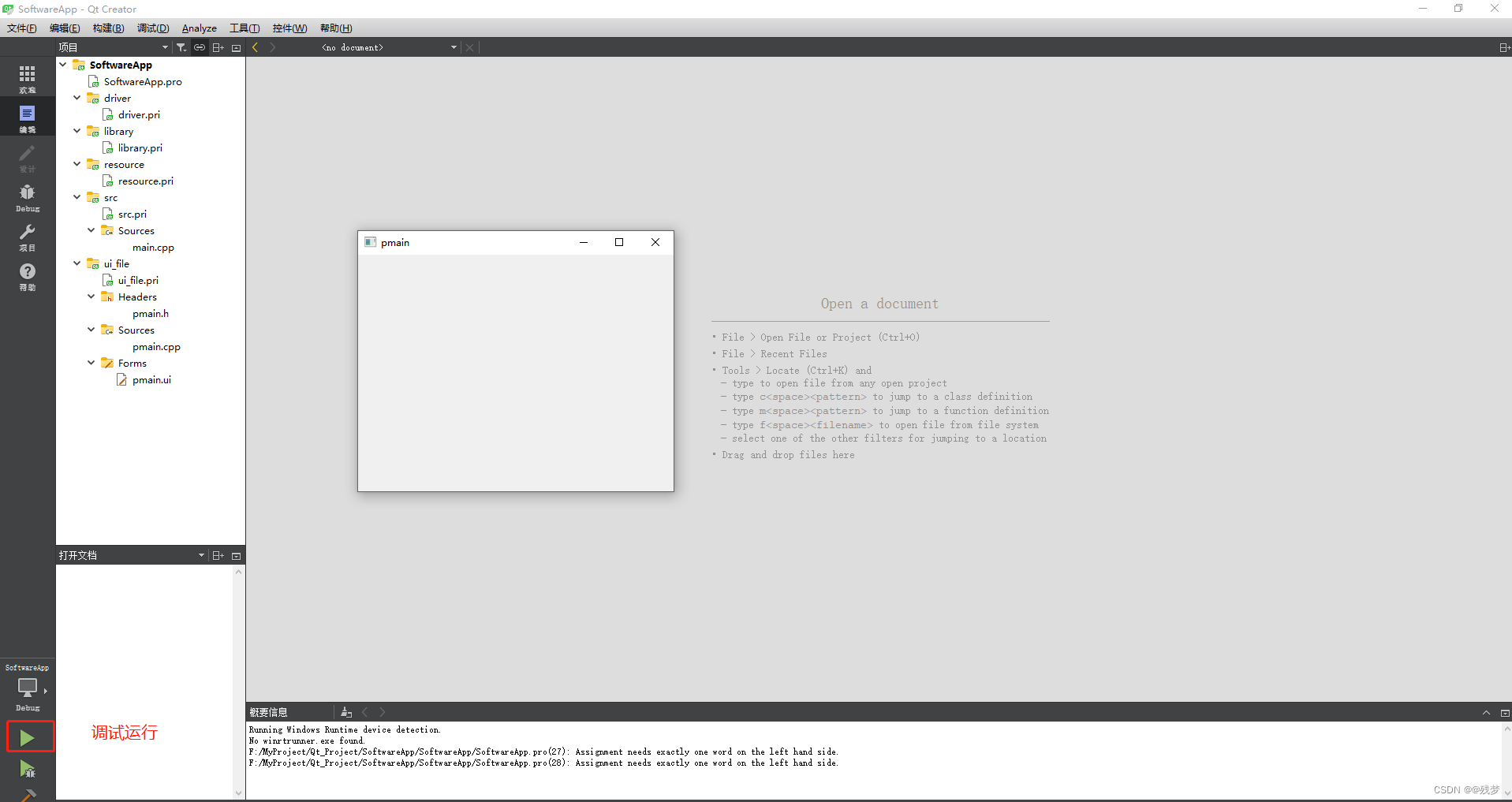Collapse the resource folder
This screenshot has width=1512, height=802.
[77, 164]
